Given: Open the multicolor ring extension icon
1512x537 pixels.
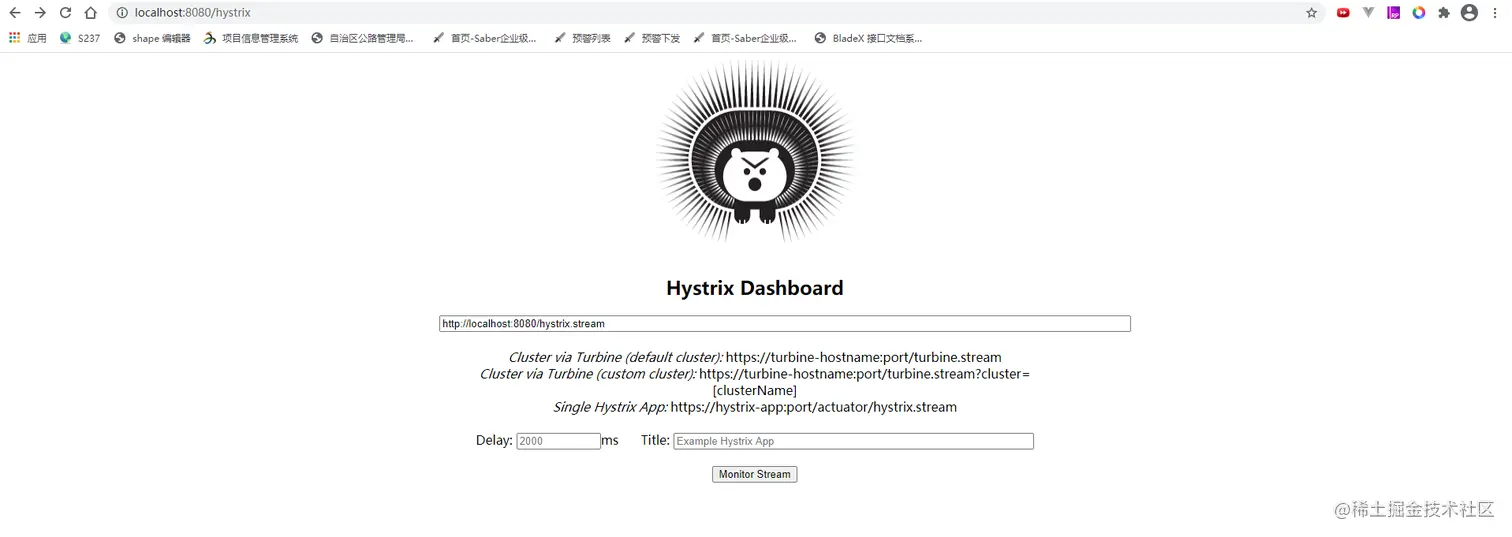Looking at the screenshot, I should (1418, 13).
